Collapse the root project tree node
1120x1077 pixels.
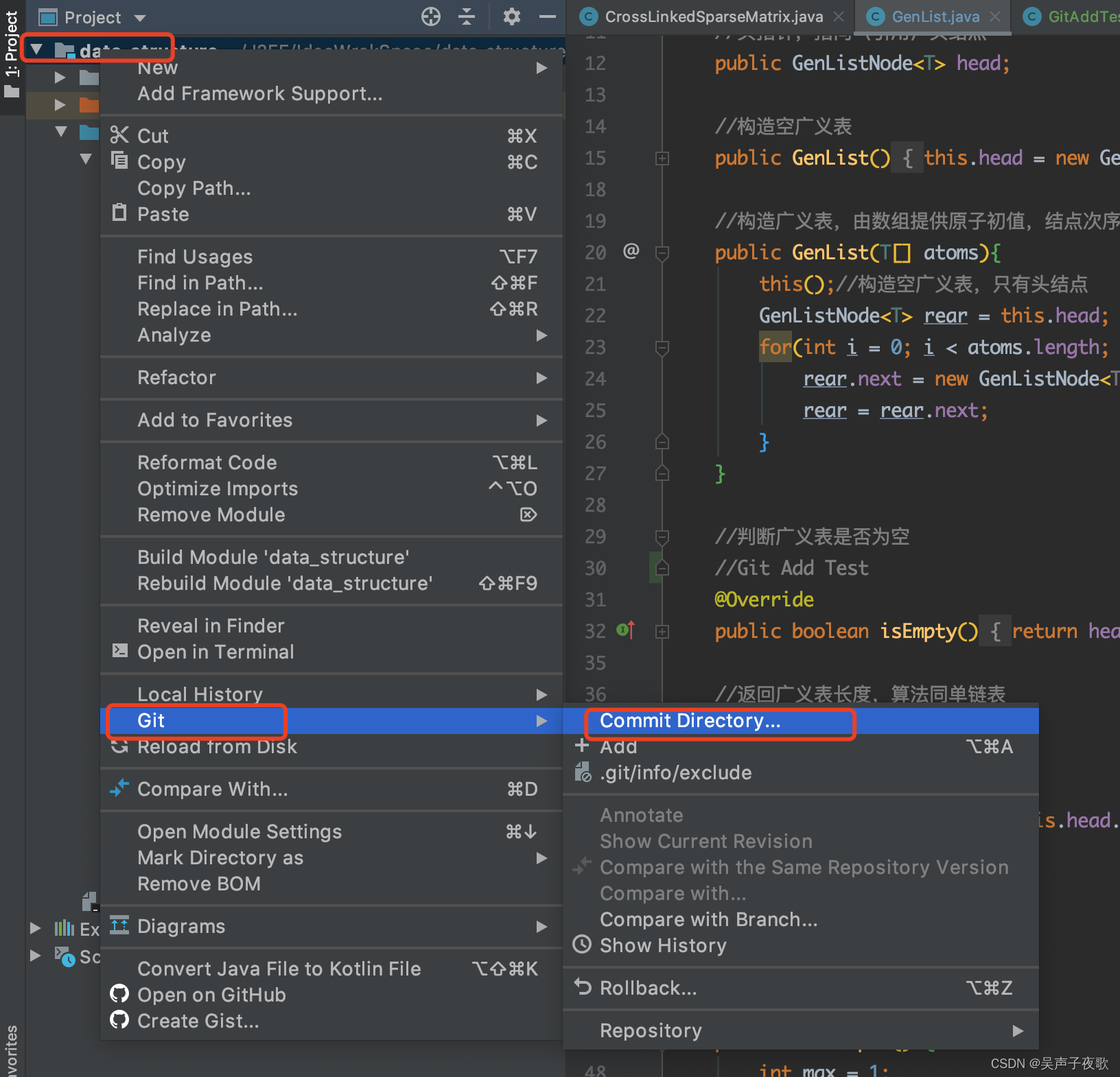tap(37, 49)
